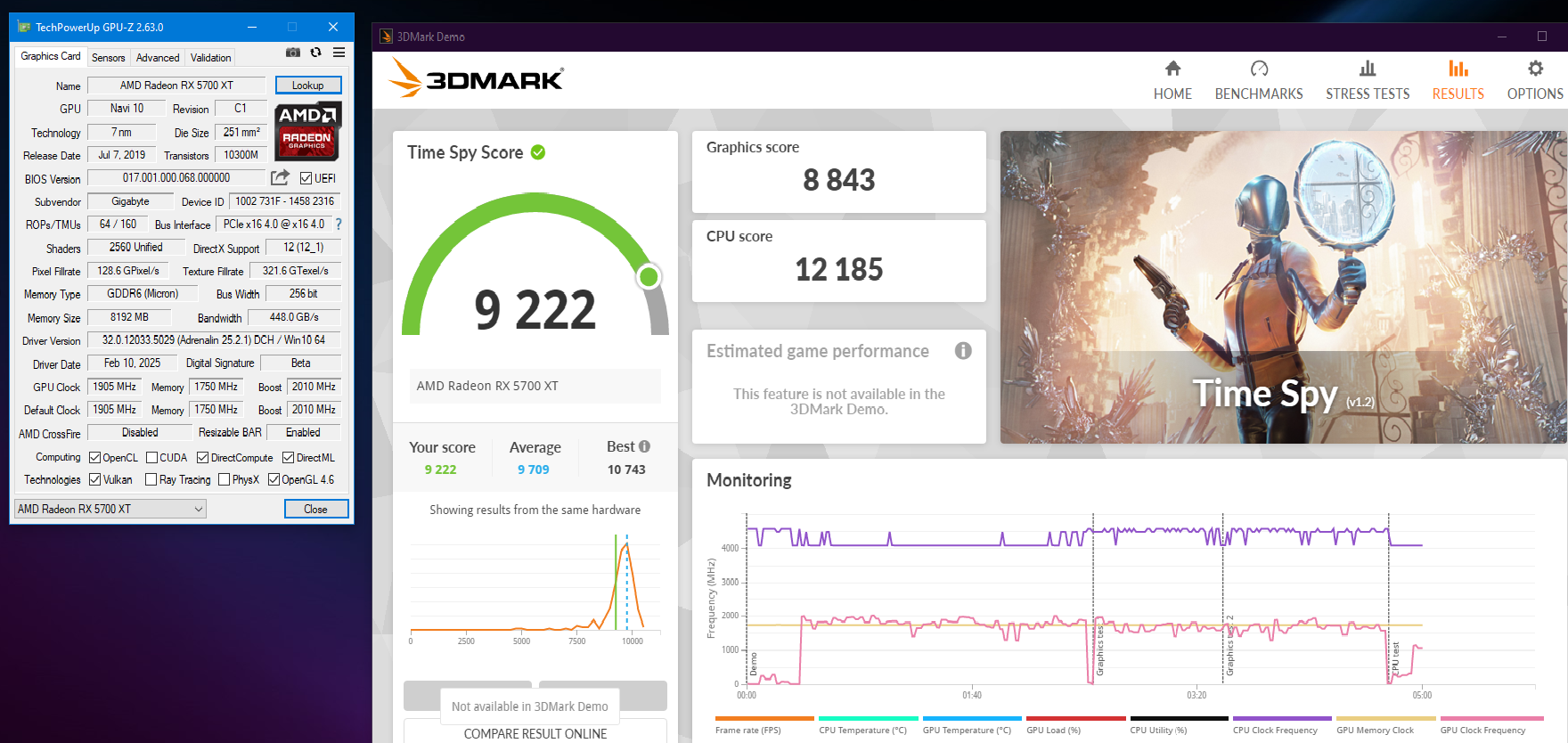
Task: Switch to the Advanced tab
Action: 158,58
